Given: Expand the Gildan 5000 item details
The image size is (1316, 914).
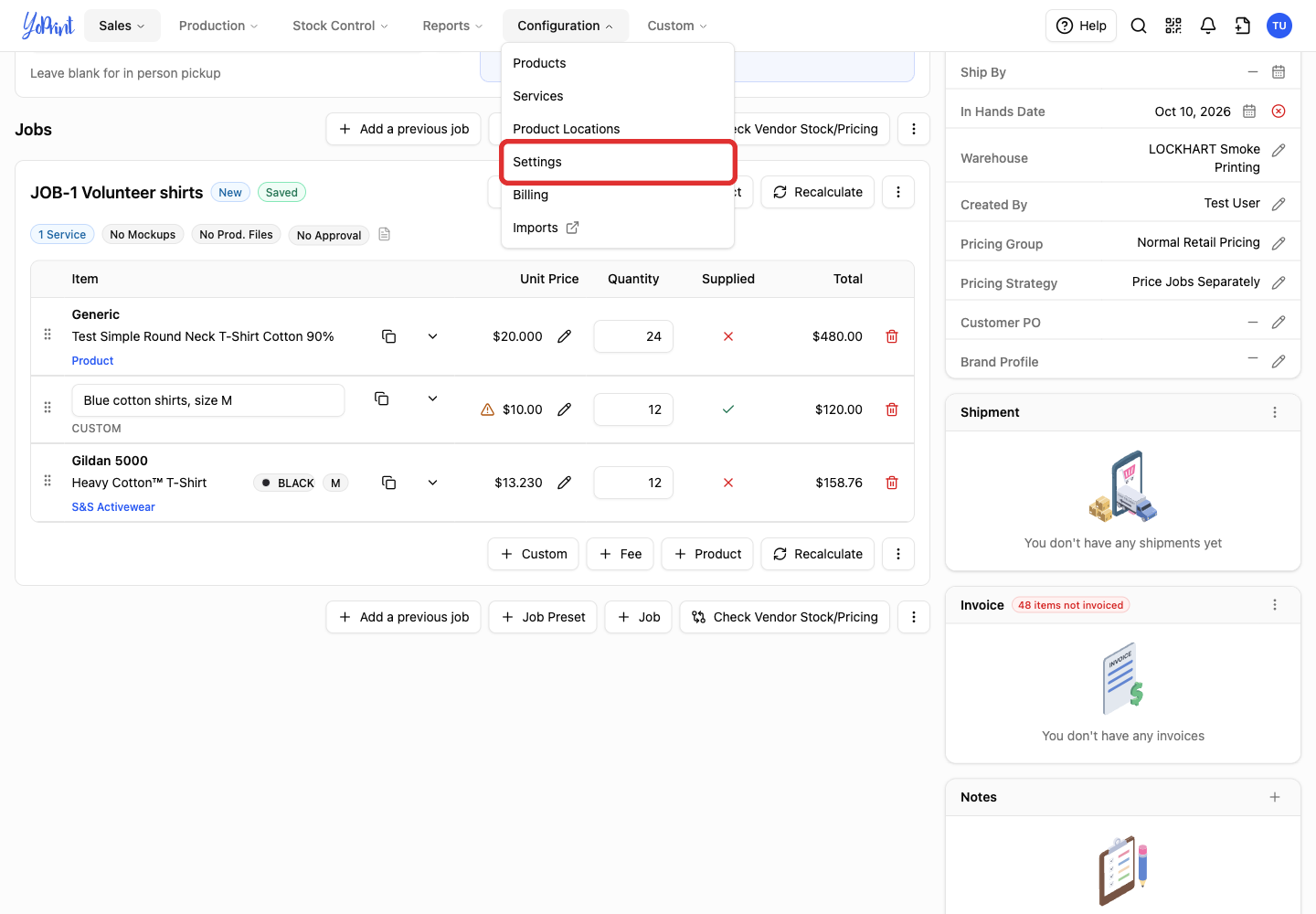Looking at the screenshot, I should point(433,483).
